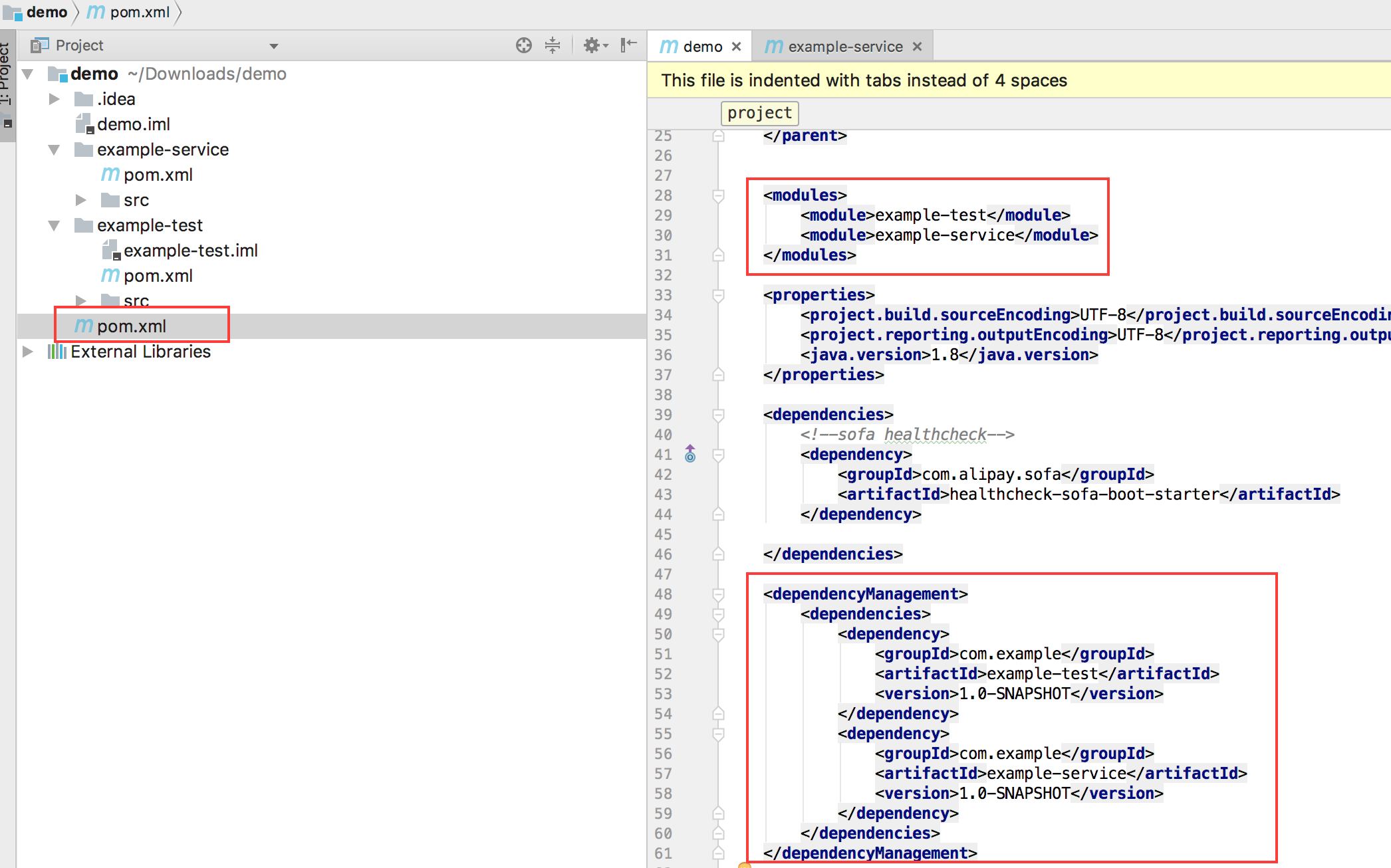Viewport: 1391px width, 868px height.
Task: Expand External Libraries node
Action: (x=28, y=351)
